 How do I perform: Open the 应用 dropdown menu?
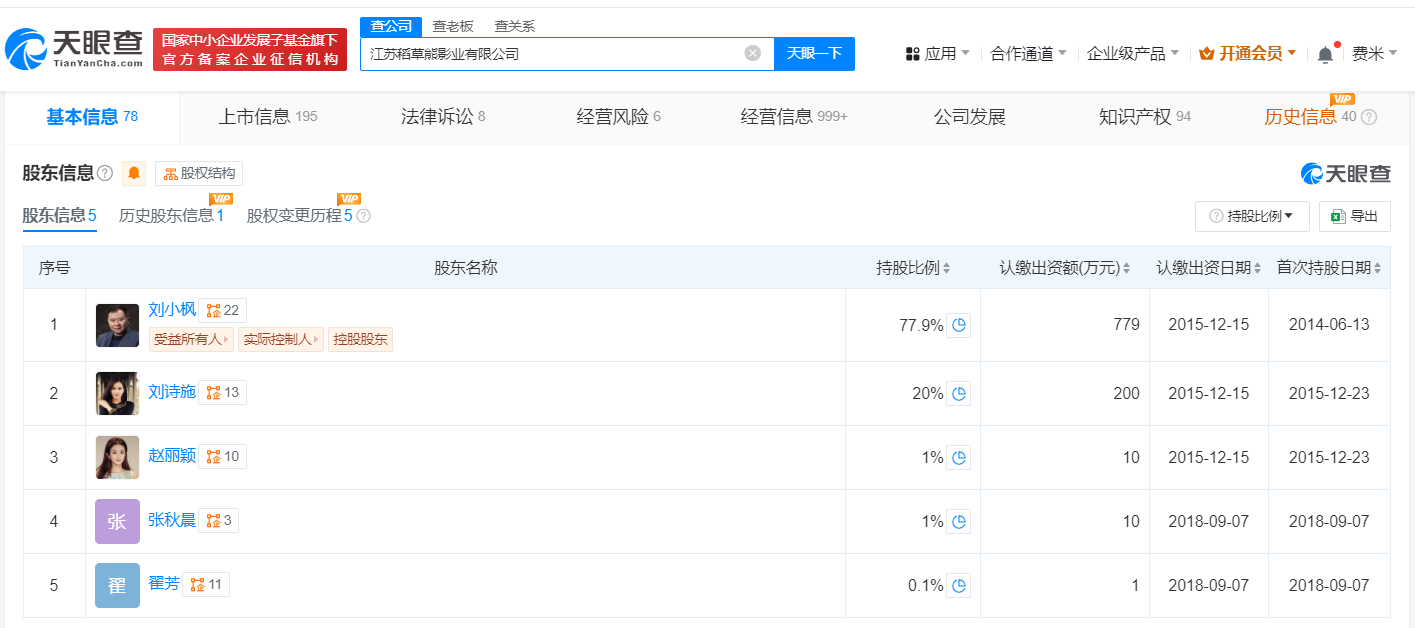point(936,51)
